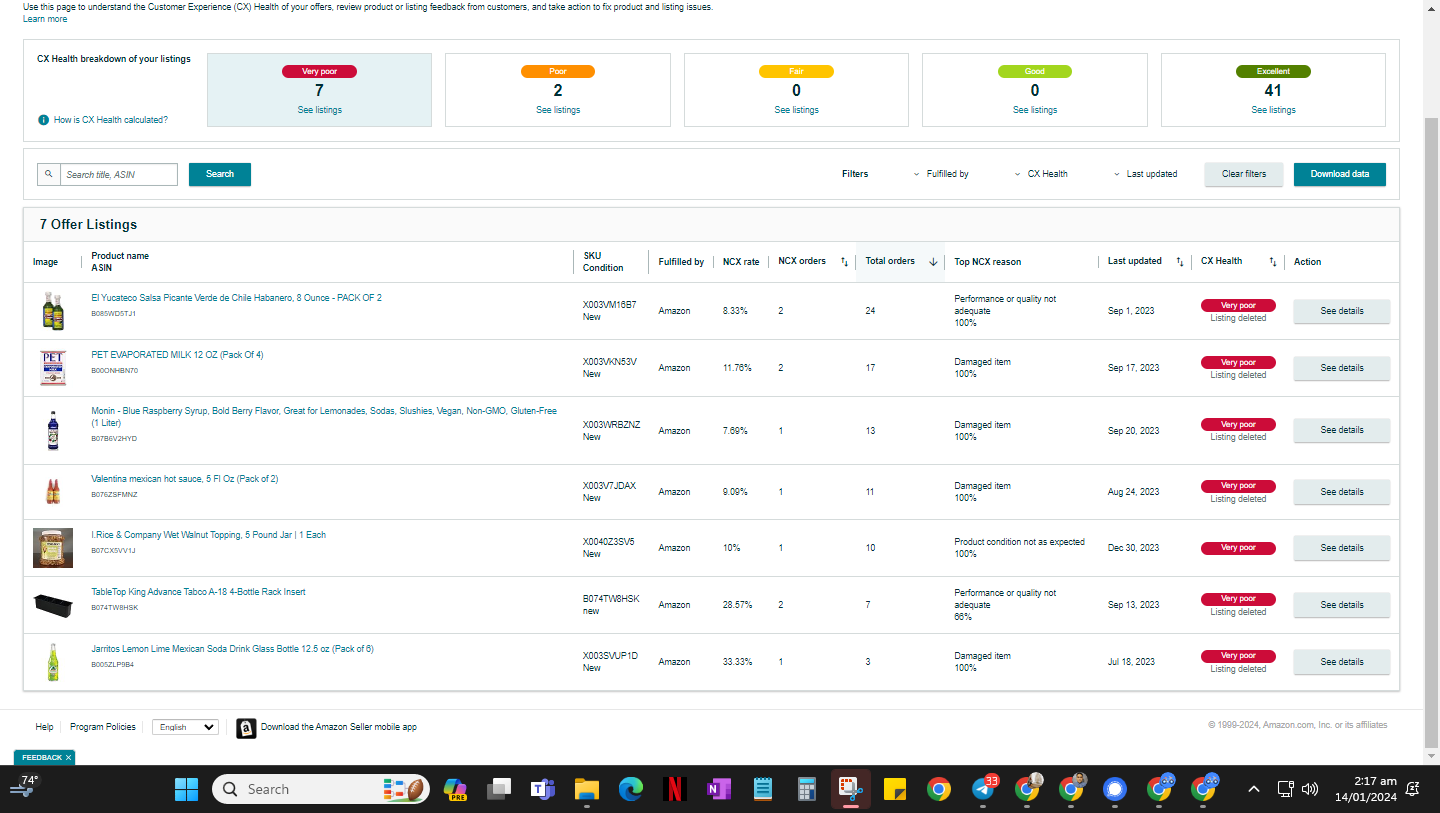Open PET EVAPORATED MILK product link
Image resolution: width=1440 pixels, height=813 pixels.
click(177, 355)
